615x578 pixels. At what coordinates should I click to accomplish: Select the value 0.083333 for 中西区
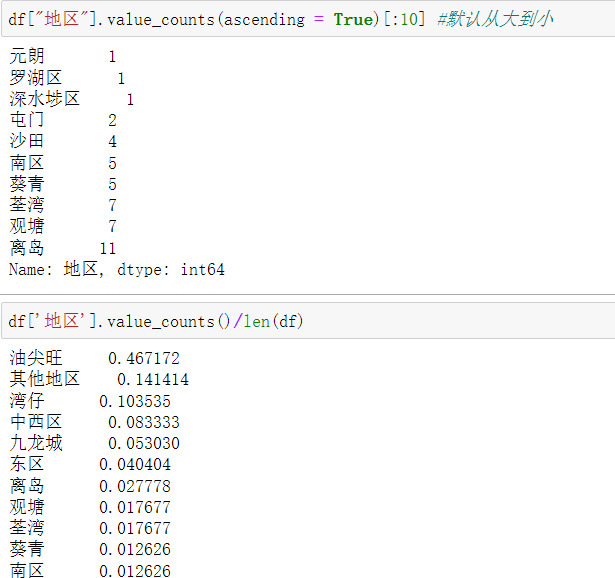144,422
